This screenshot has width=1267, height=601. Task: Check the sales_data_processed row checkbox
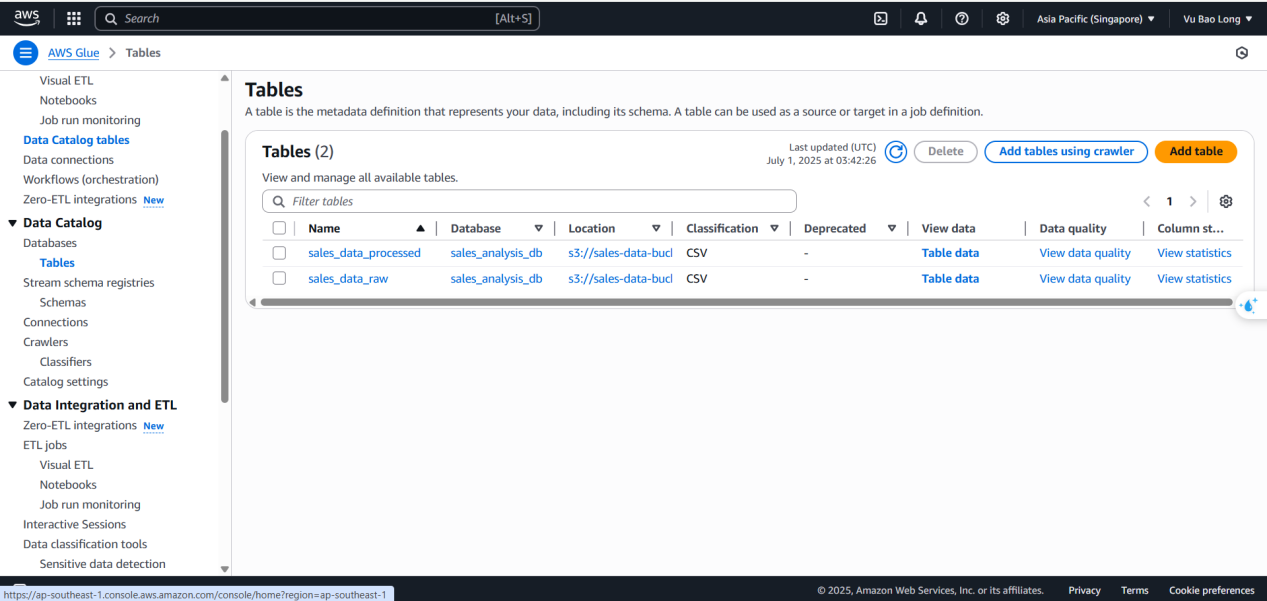279,253
